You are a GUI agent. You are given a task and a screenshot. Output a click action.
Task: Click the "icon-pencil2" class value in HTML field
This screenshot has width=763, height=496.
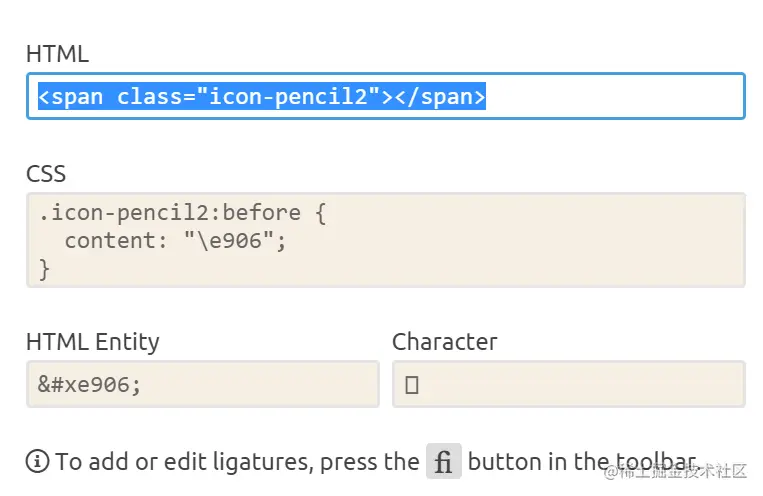[287, 97]
